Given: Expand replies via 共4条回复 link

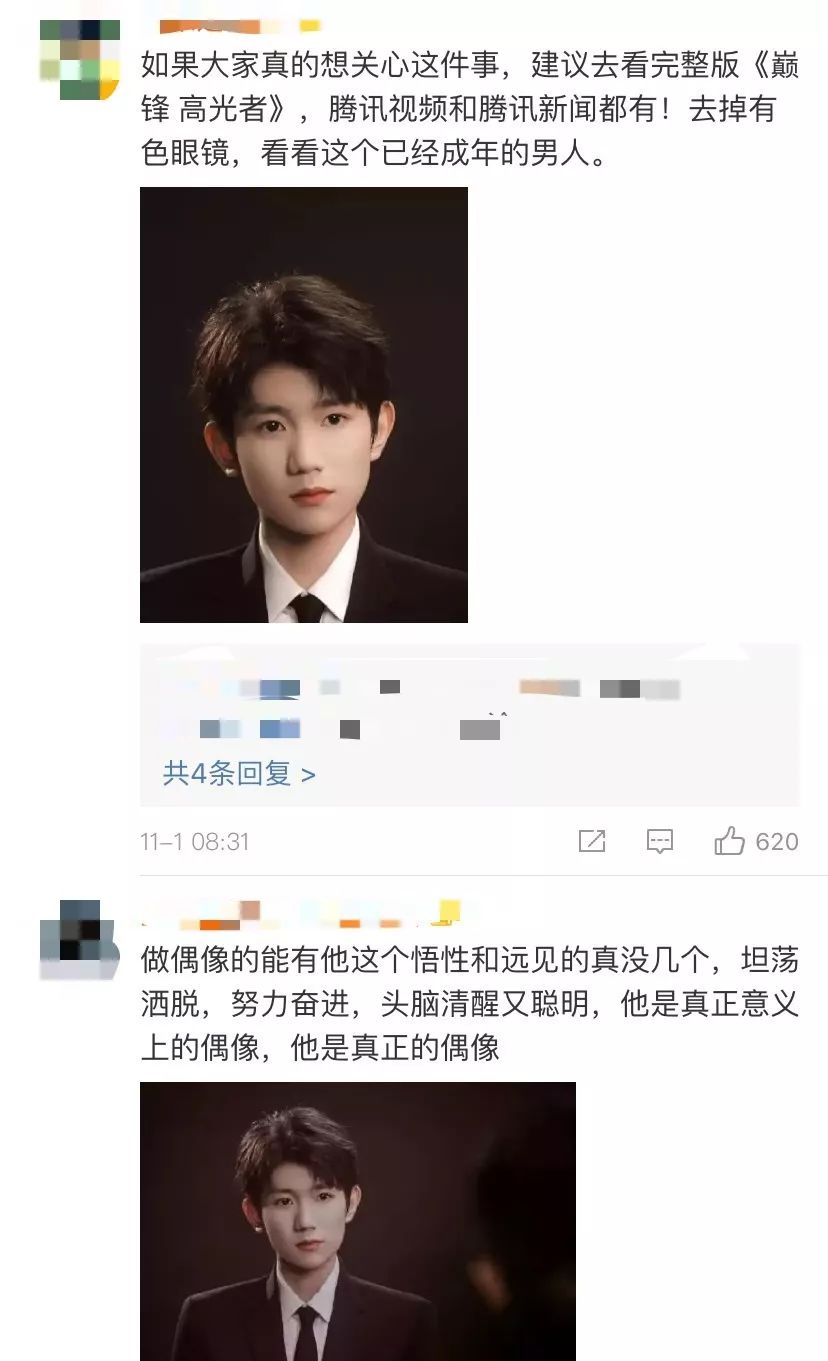Looking at the screenshot, I should (x=239, y=774).
